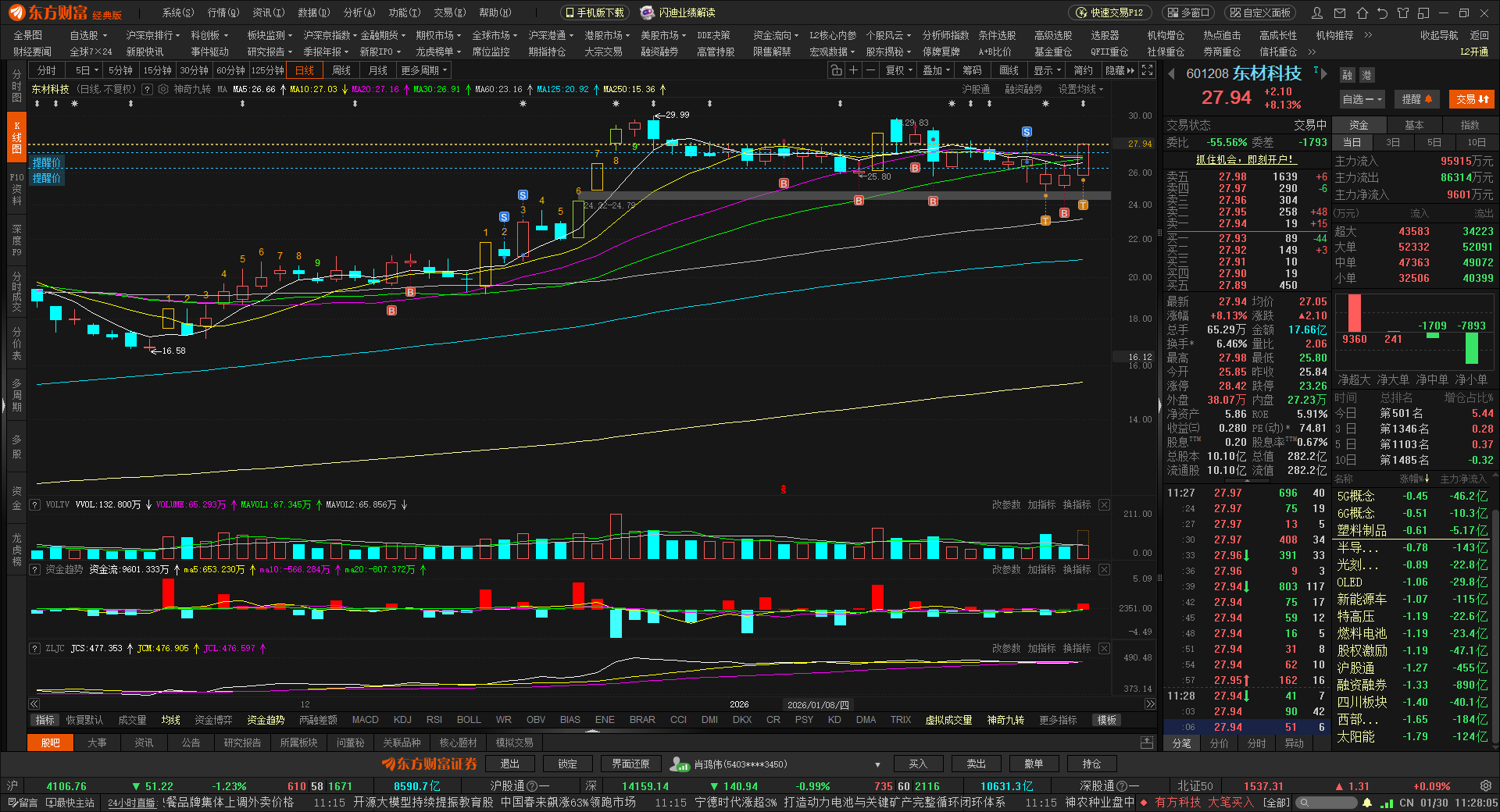Click the notification bell icon
The width and height of the screenshot is (1500, 812).
(1367, 803)
